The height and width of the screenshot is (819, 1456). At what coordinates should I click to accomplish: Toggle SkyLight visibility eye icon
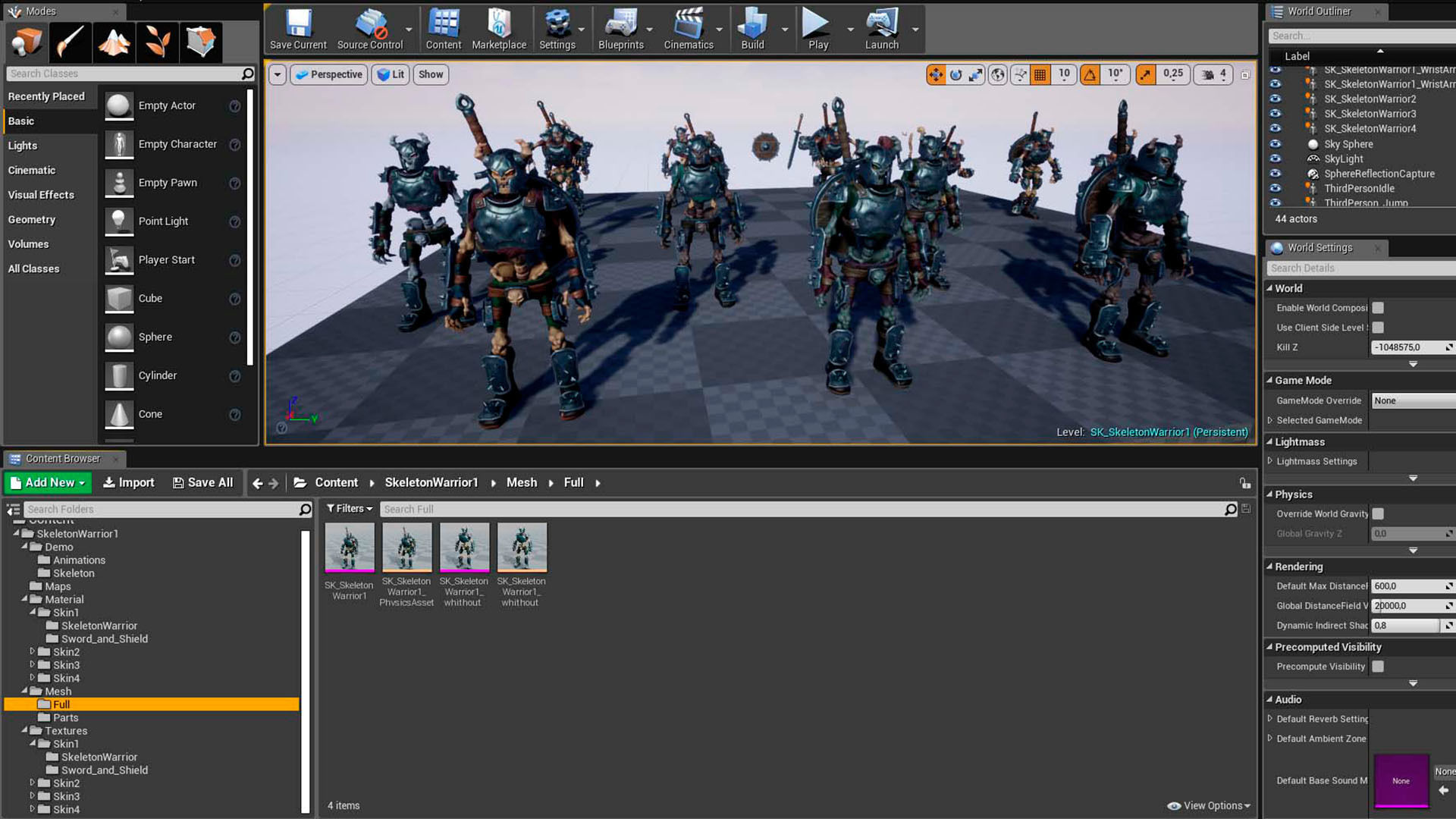[x=1276, y=158]
